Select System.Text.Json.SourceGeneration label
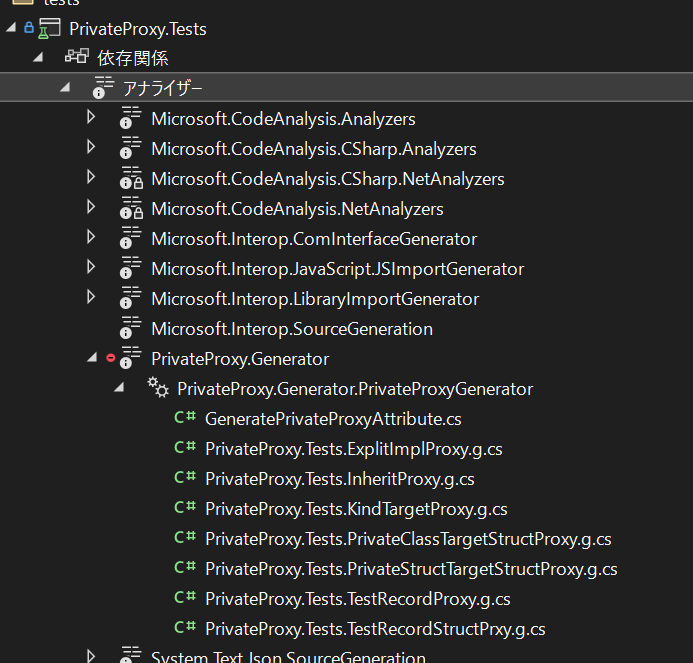 (288, 656)
